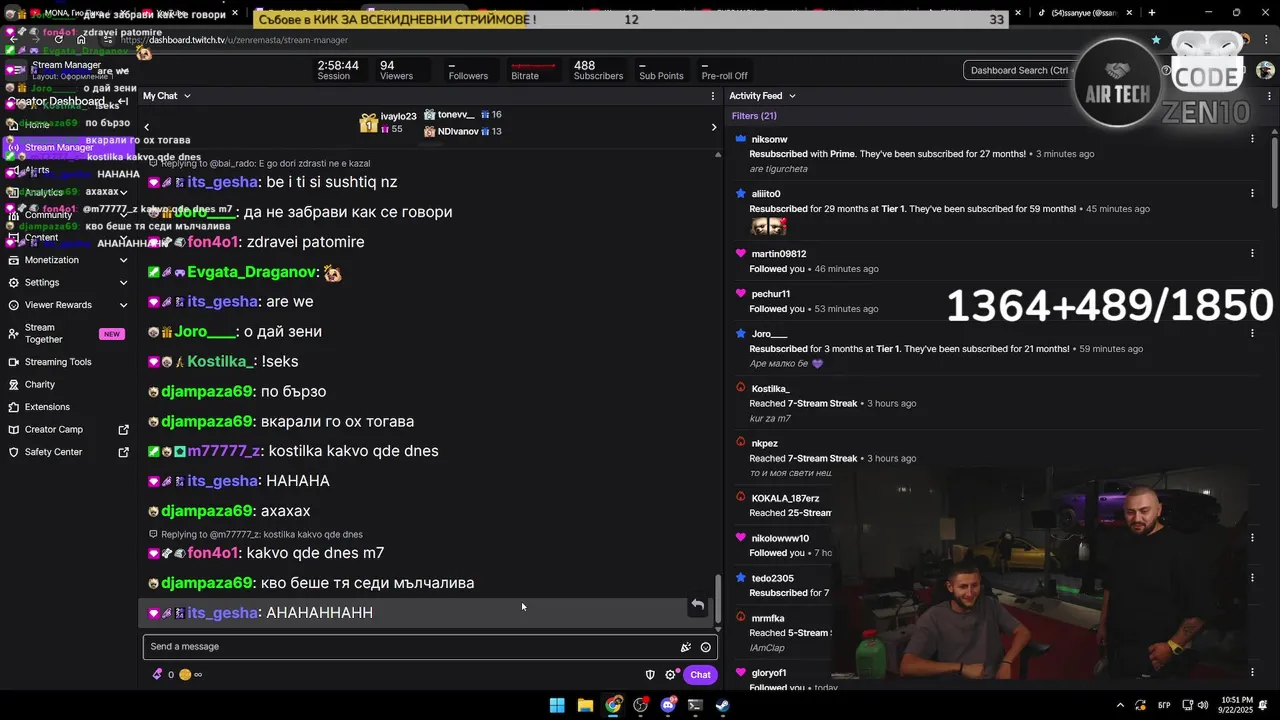This screenshot has width=1280, height=720.
Task: Click reply arrow on AHAHAHHAHH message
Action: (x=697, y=605)
